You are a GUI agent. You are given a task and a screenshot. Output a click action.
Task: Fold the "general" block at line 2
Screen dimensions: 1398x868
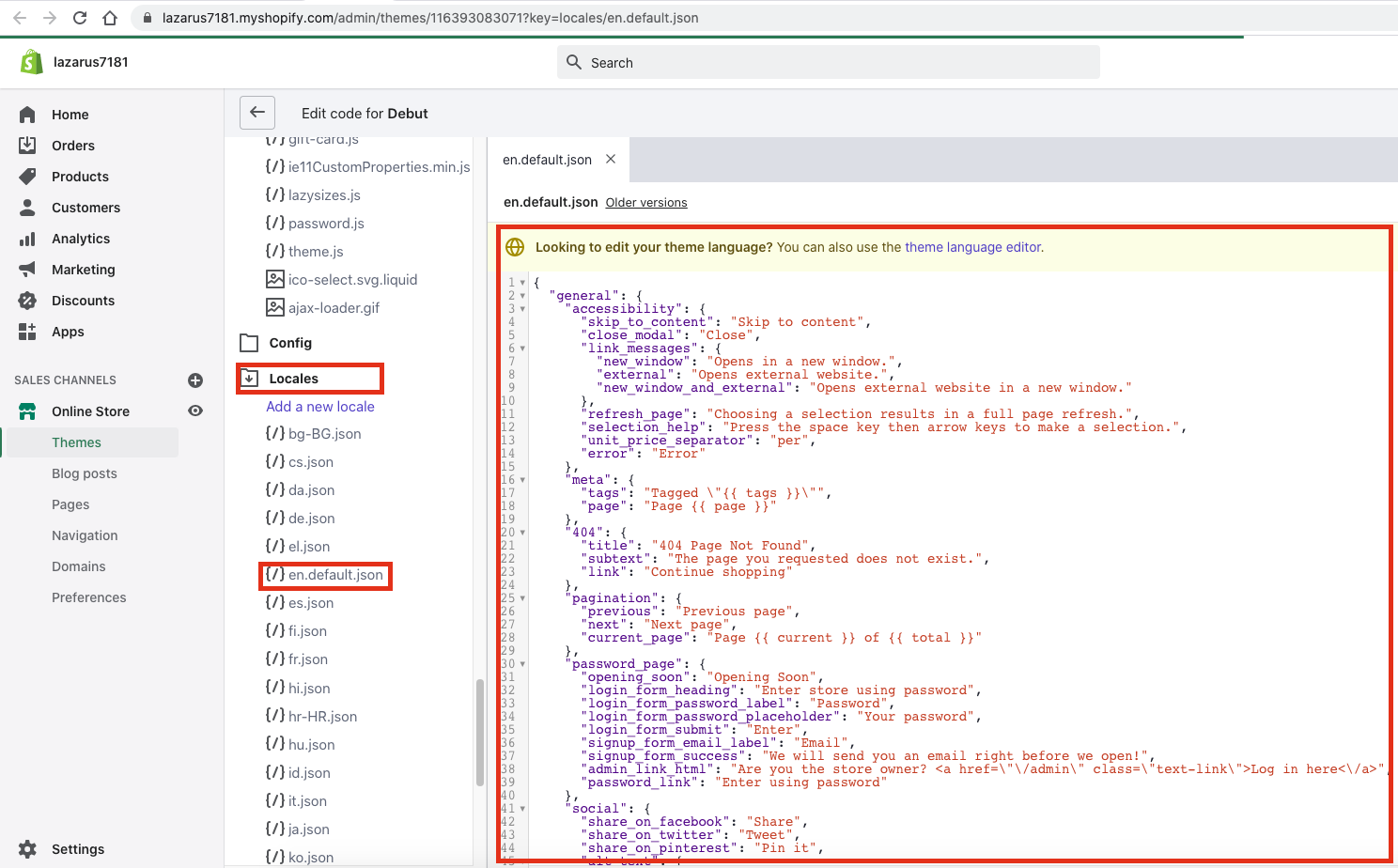point(522,296)
